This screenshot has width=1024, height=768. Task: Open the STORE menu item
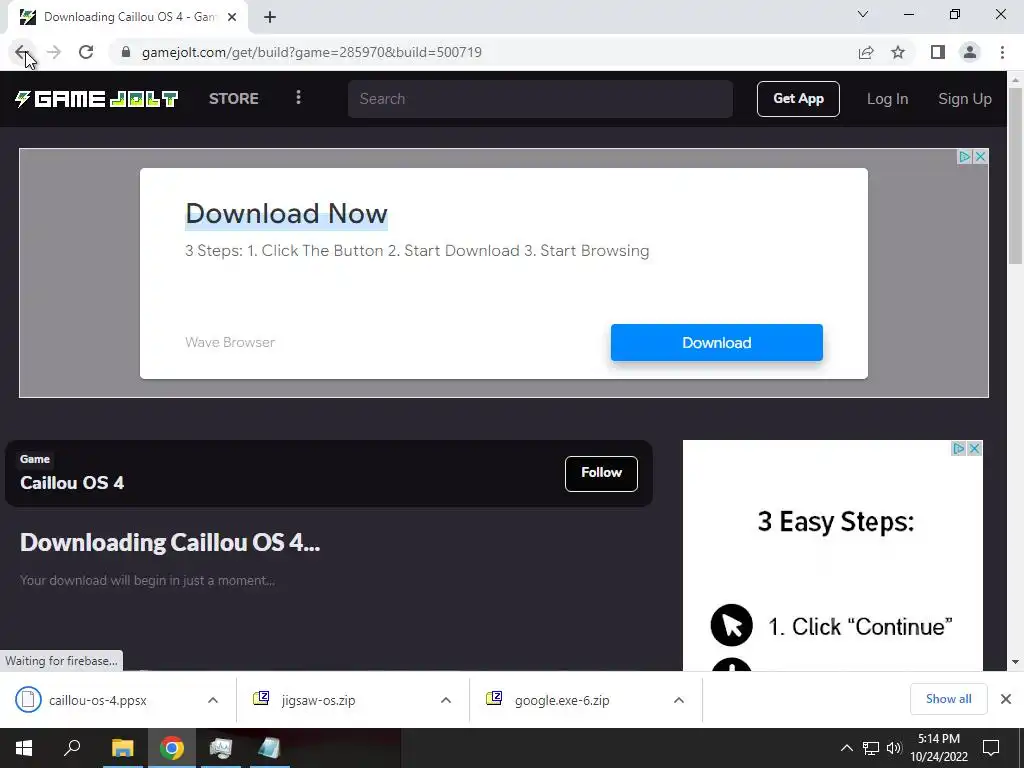coord(234,99)
